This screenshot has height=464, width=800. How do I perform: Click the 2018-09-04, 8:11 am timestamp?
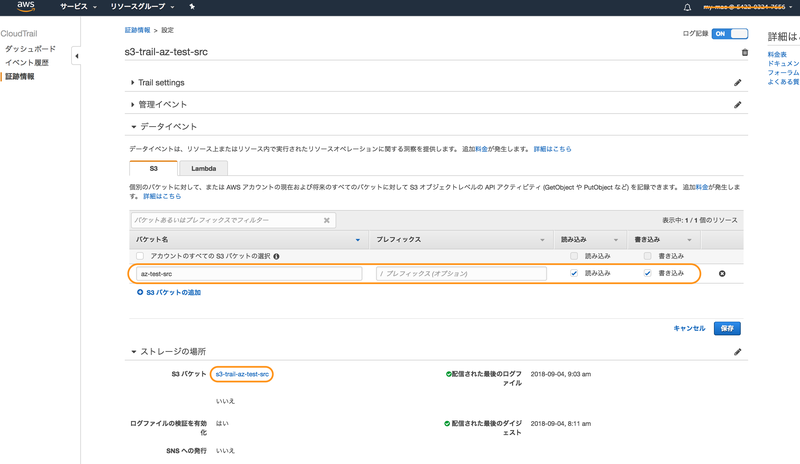[x=561, y=424]
